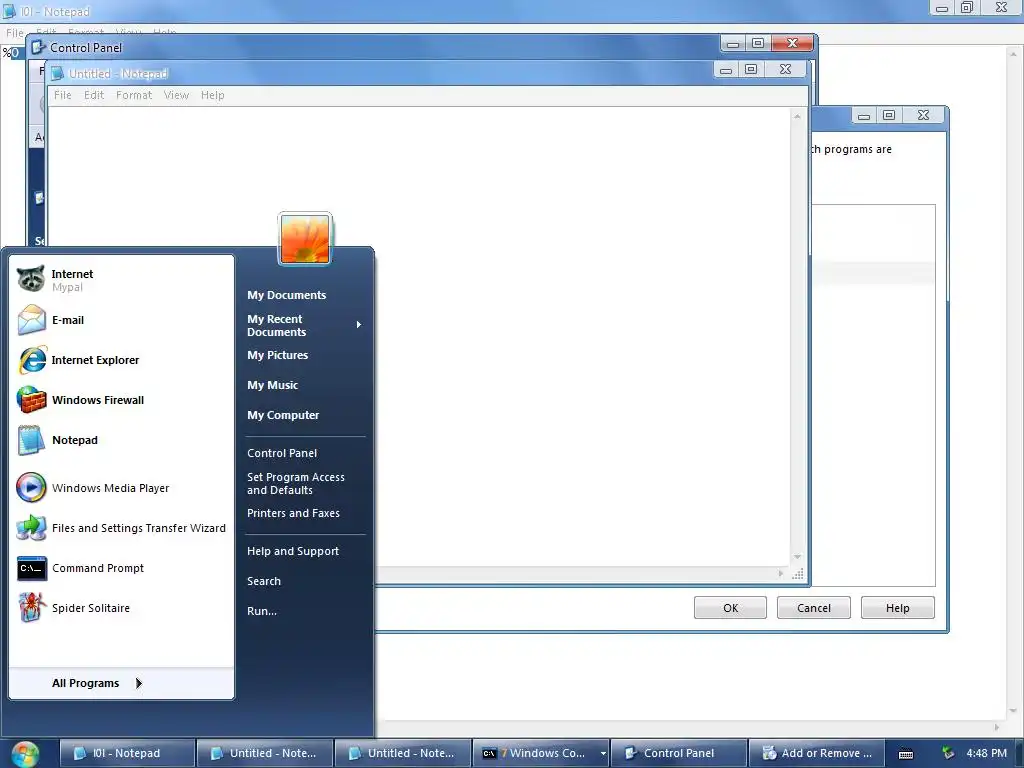The width and height of the screenshot is (1024, 768).
Task: Click the Start orb button
Action: pyautogui.click(x=25, y=754)
